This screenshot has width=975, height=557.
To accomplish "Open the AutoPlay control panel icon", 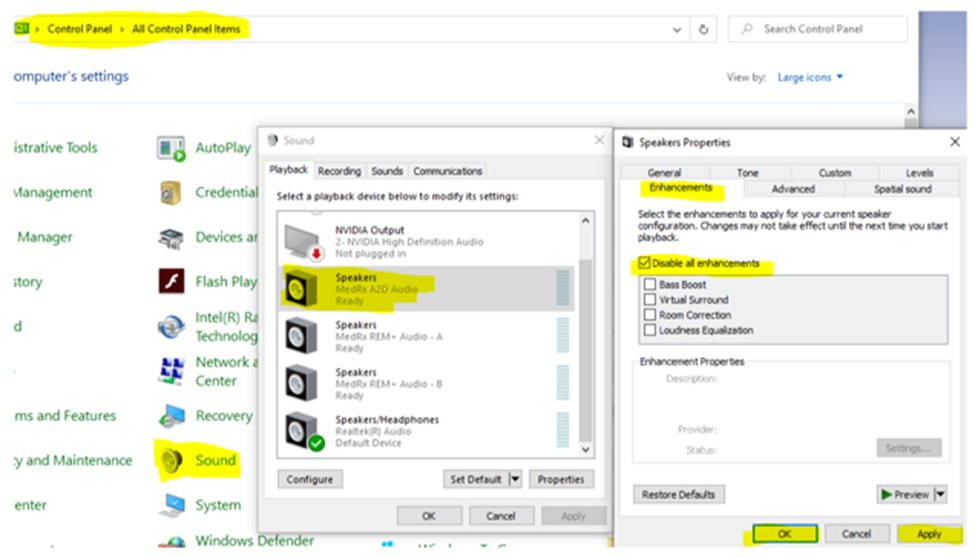I will (172, 148).
